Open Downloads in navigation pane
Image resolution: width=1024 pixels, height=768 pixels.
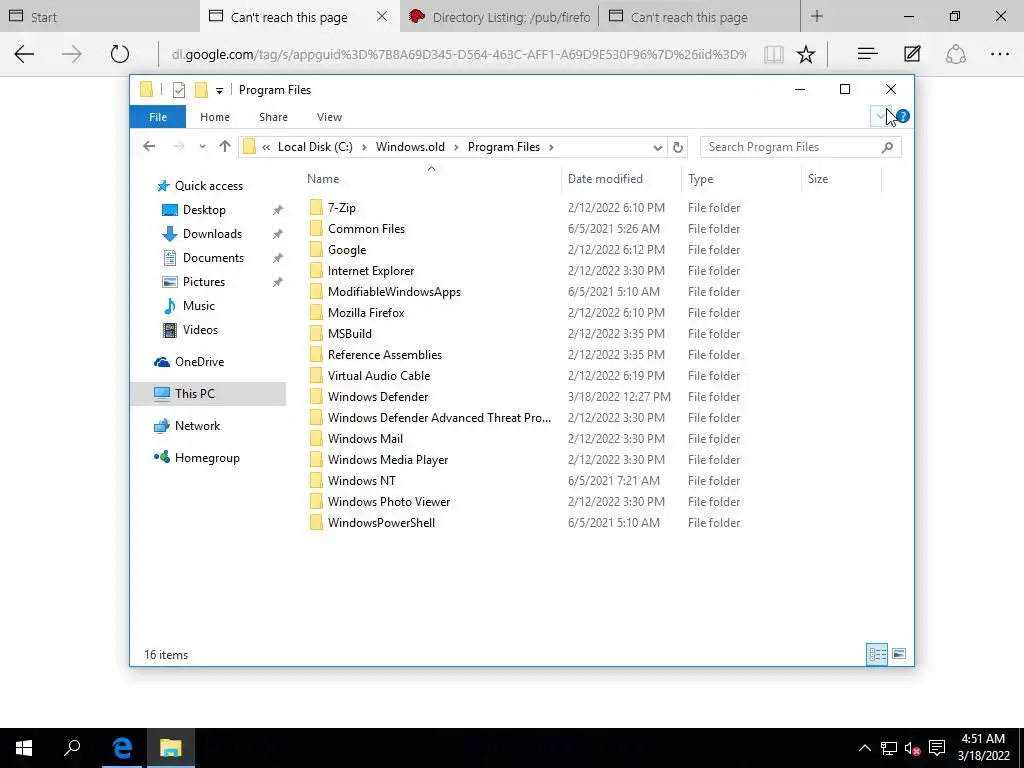tap(212, 234)
